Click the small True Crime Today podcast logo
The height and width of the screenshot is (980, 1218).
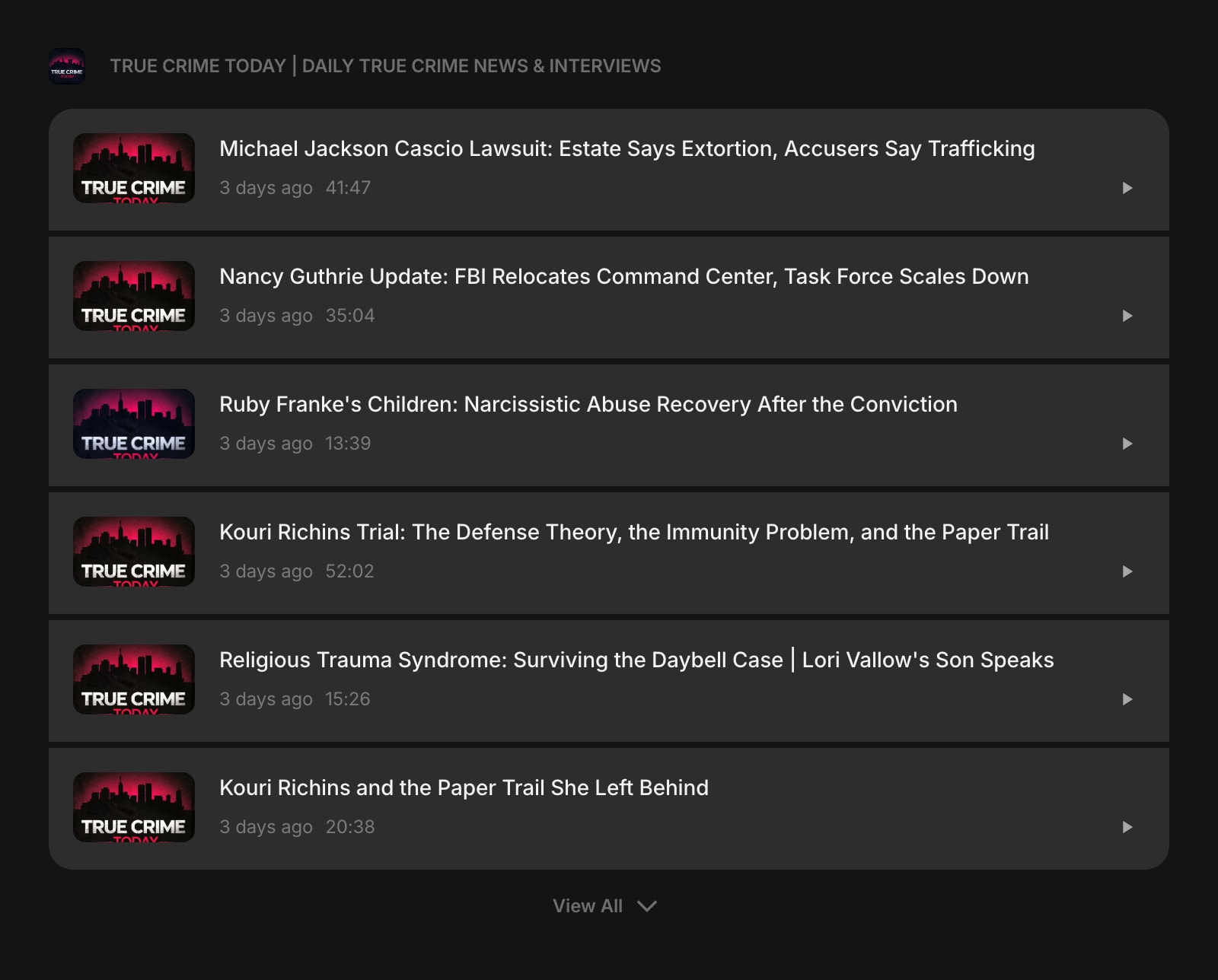coord(67,66)
